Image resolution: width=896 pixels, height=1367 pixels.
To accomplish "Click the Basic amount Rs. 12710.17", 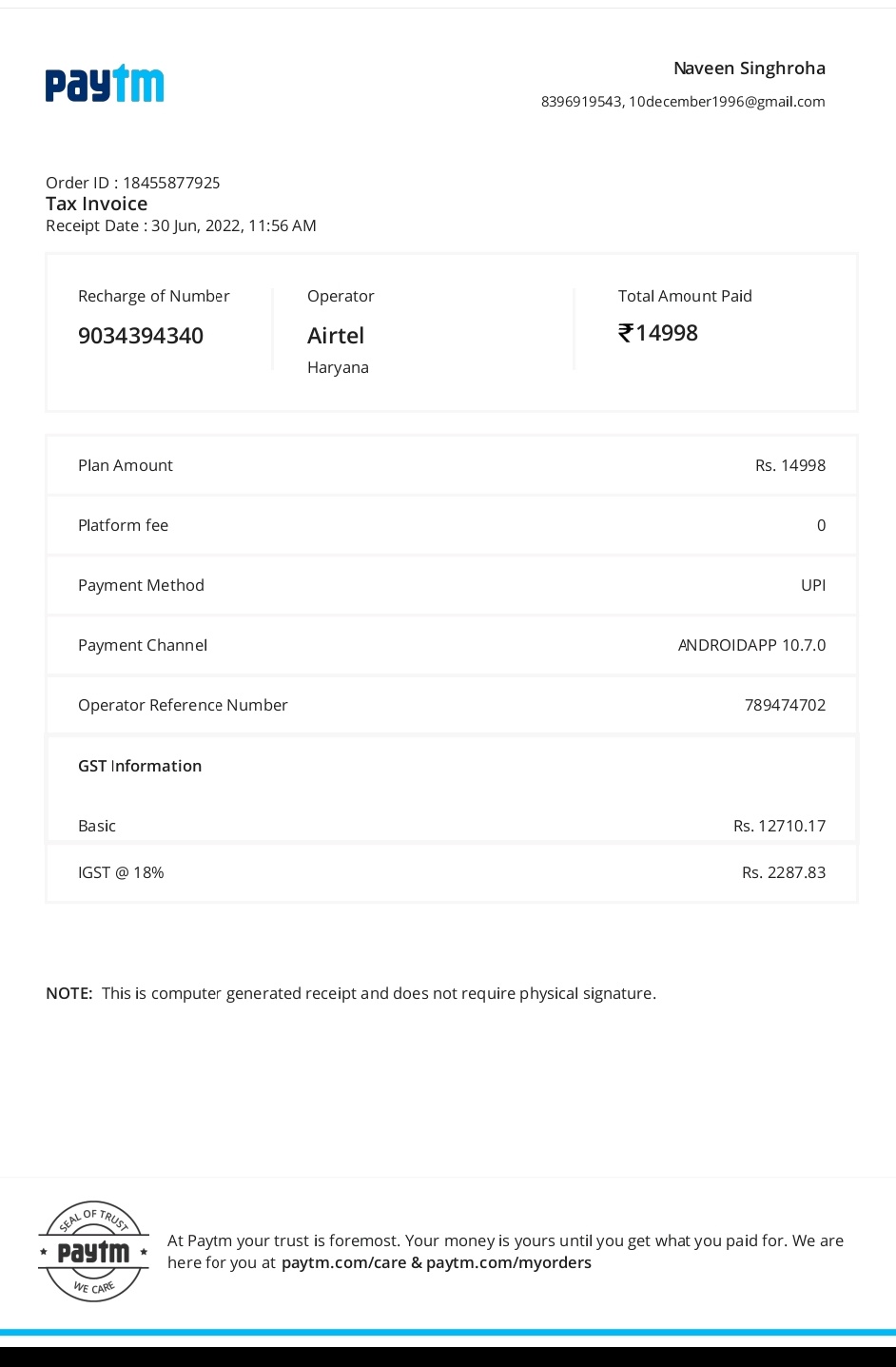I will (x=779, y=826).
